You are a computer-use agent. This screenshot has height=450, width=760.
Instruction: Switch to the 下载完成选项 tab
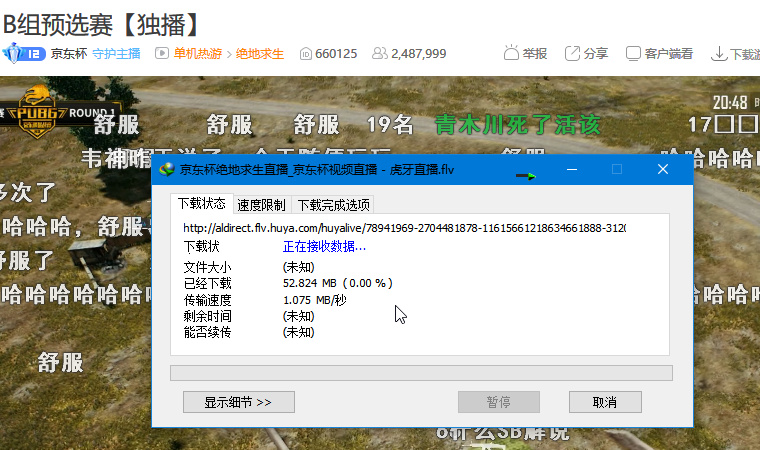333,205
